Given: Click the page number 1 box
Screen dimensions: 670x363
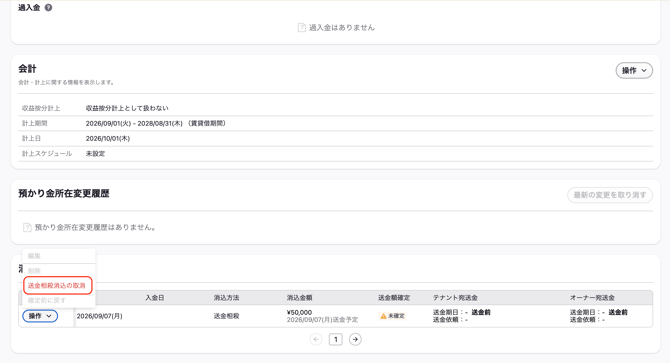Looking at the screenshot, I should click(335, 340).
